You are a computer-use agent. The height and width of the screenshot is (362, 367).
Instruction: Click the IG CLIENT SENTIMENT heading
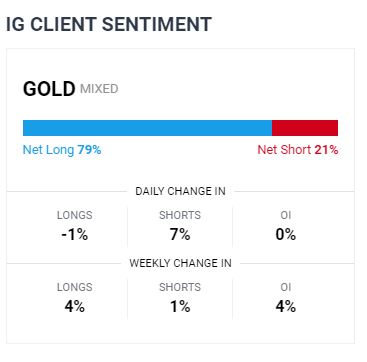click(x=109, y=24)
